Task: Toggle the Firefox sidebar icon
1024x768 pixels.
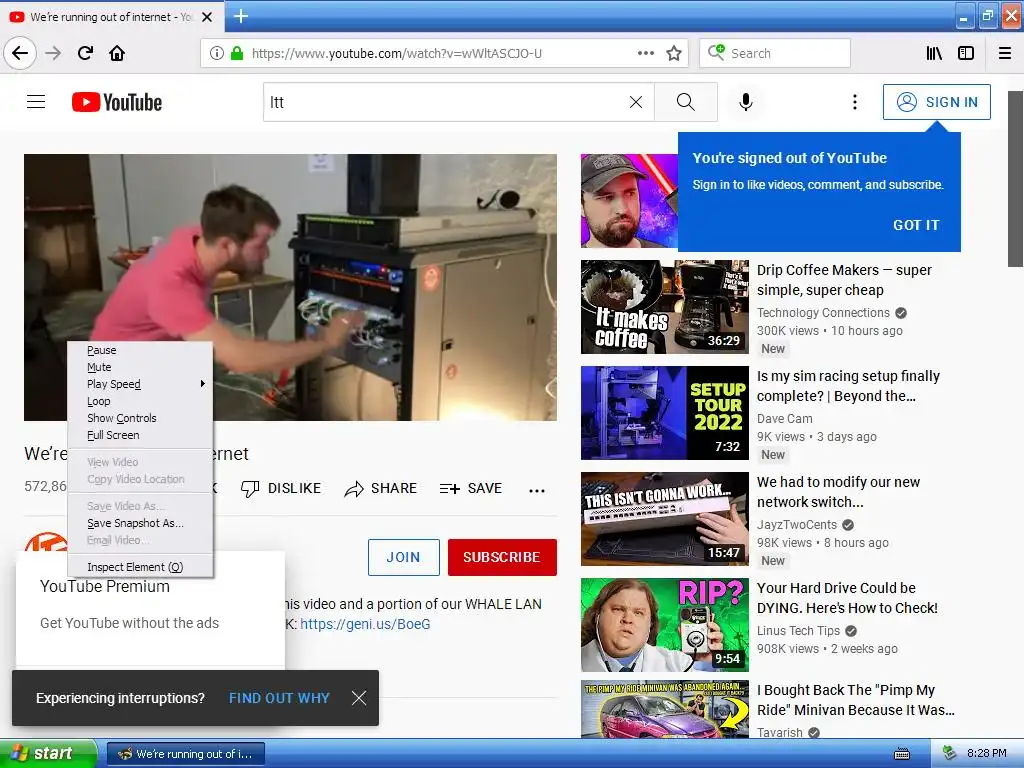Action: 966,53
